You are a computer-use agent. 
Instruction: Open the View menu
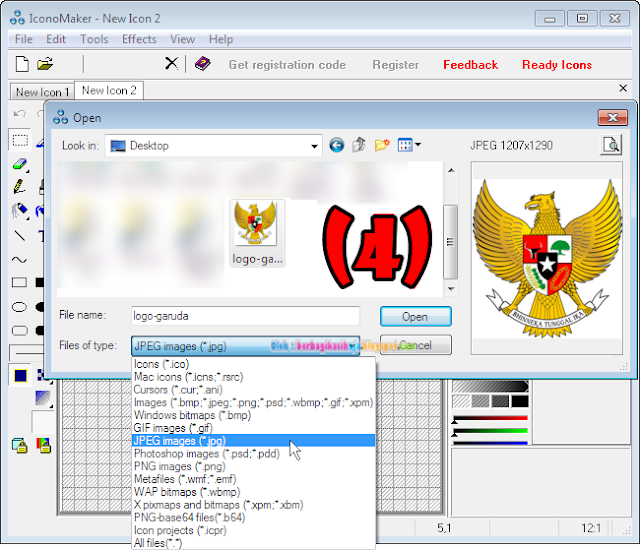pyautogui.click(x=182, y=39)
